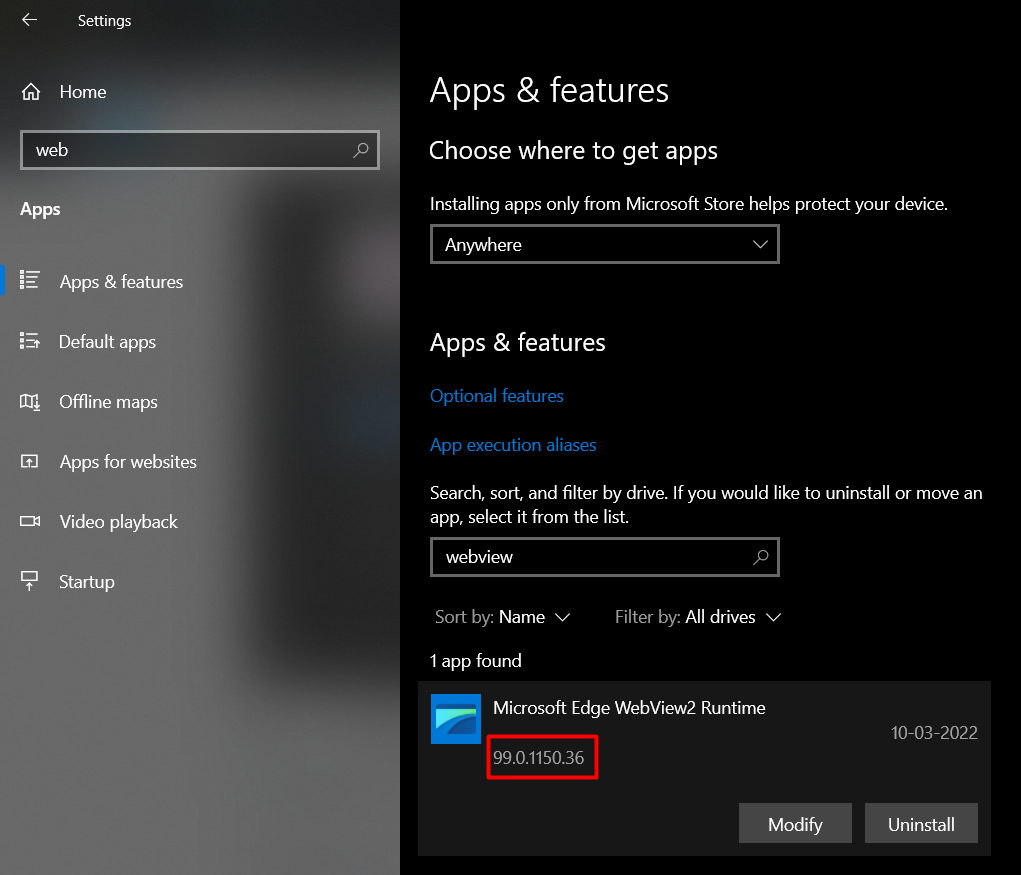
Task: Click the install date 10-03-2022
Action: (x=934, y=732)
